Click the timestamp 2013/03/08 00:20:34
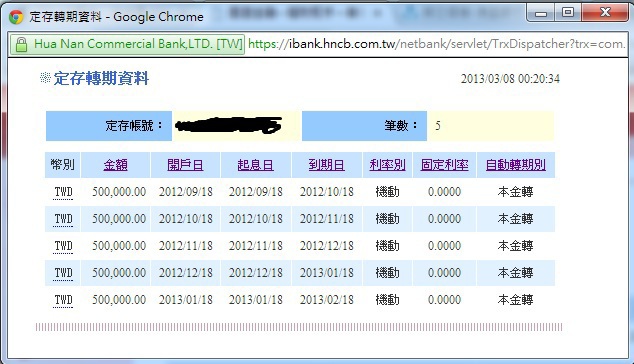This screenshot has height=364, width=634. tap(510, 78)
